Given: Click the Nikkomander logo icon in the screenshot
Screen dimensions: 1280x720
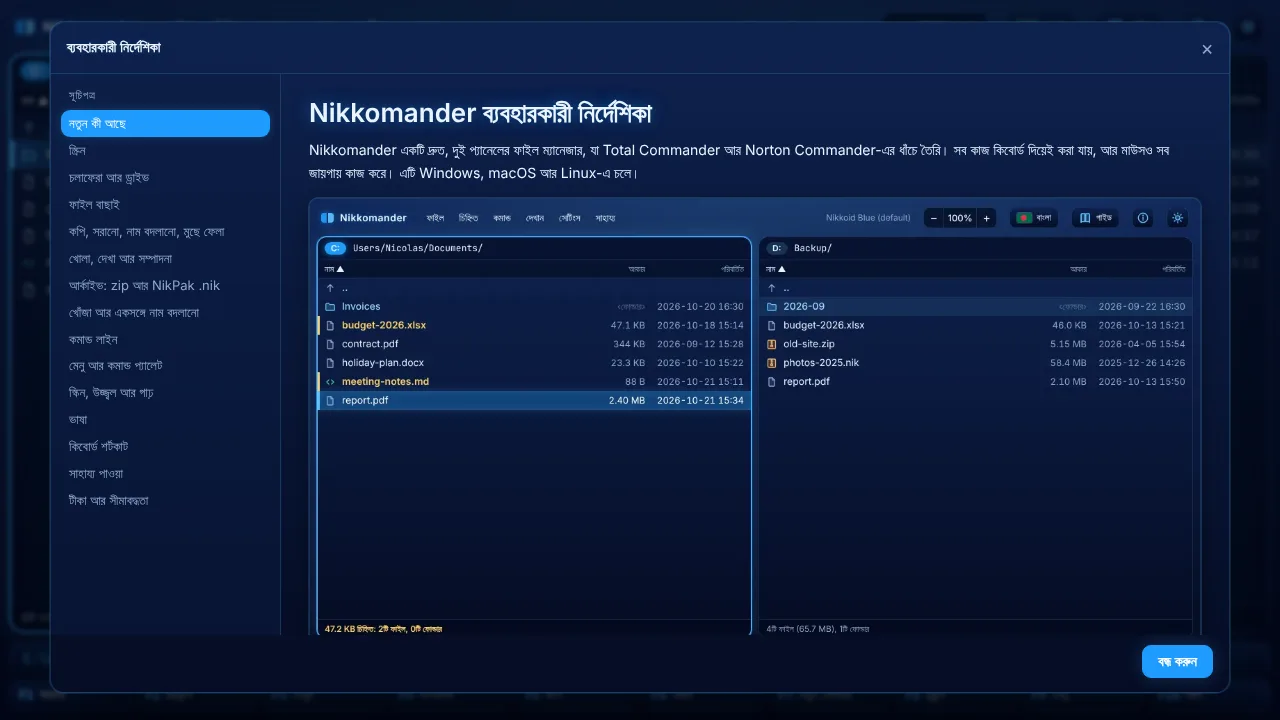Looking at the screenshot, I should (327, 218).
